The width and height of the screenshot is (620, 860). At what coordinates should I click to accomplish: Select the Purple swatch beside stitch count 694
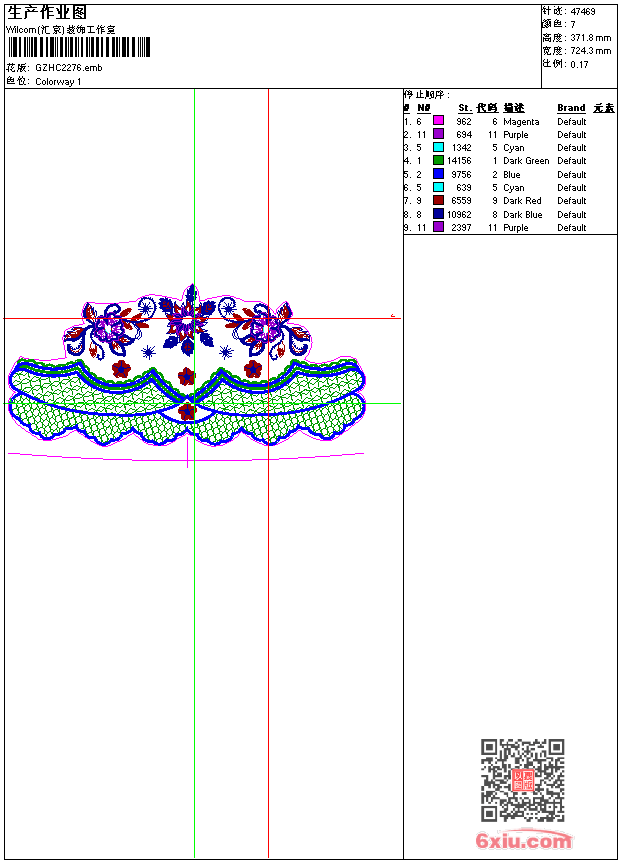coord(438,134)
